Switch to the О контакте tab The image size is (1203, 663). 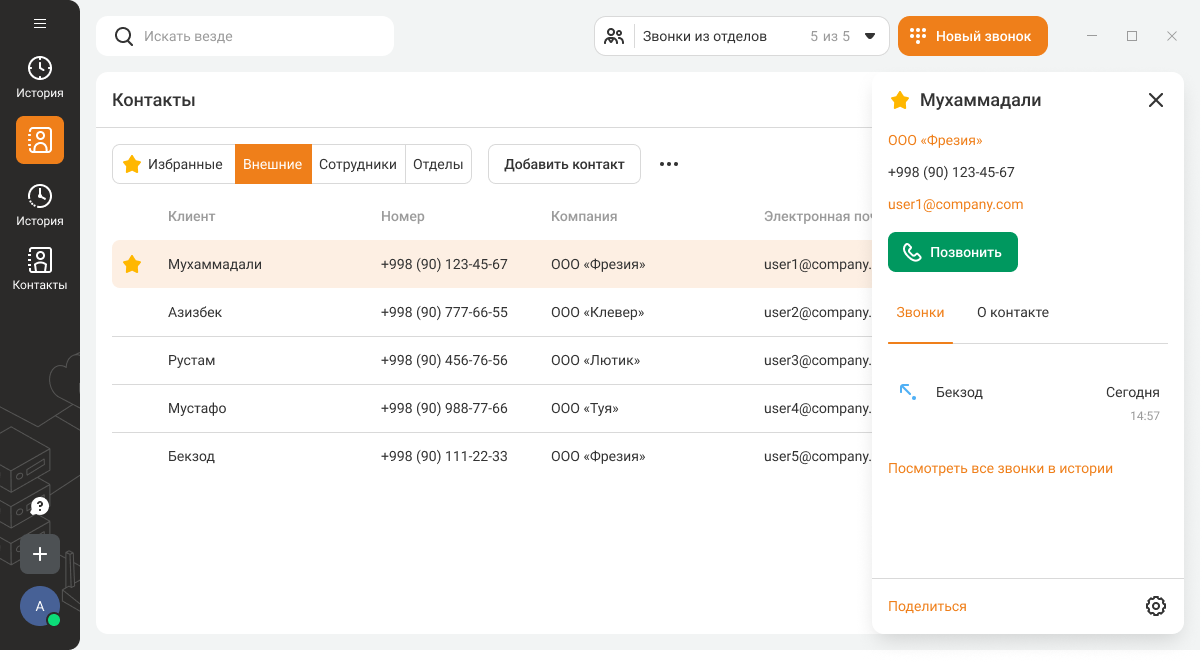point(1012,312)
